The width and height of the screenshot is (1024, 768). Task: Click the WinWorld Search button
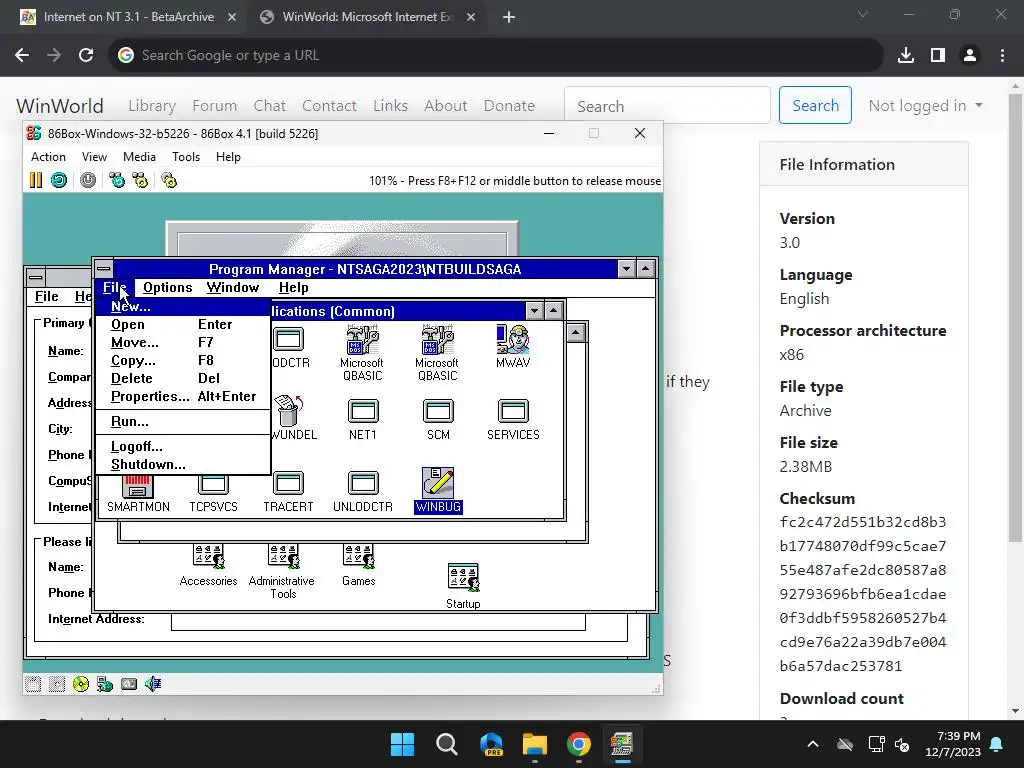coord(815,105)
